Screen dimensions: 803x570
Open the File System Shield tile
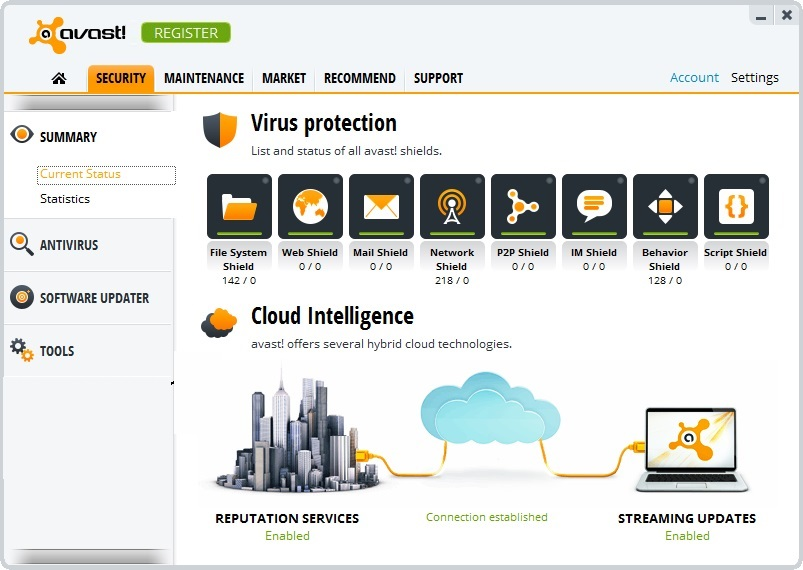click(239, 206)
